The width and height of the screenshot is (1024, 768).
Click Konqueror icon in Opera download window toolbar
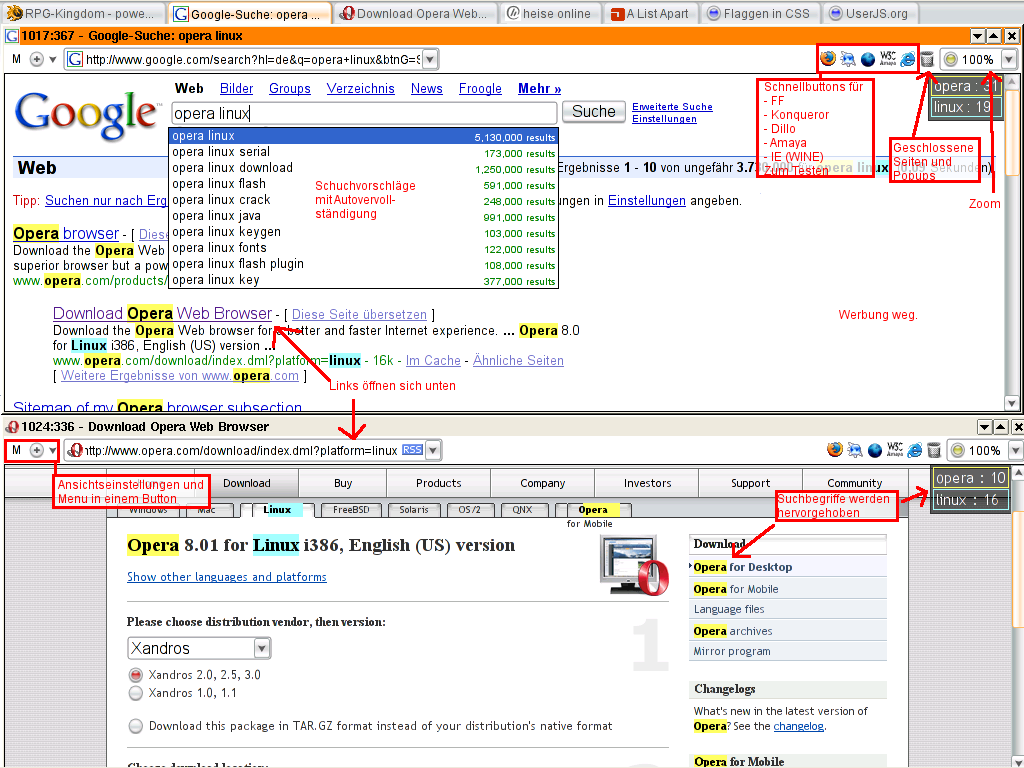[x=855, y=450]
